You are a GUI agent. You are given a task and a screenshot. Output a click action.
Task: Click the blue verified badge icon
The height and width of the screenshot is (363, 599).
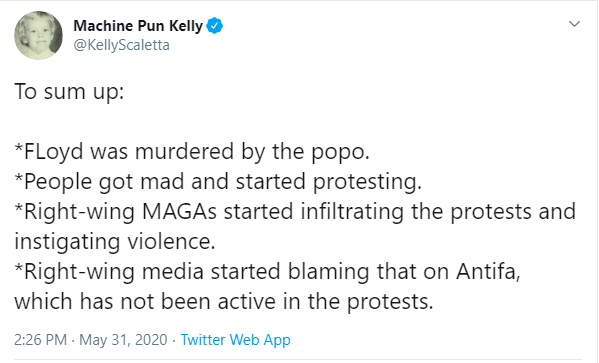pos(215,26)
